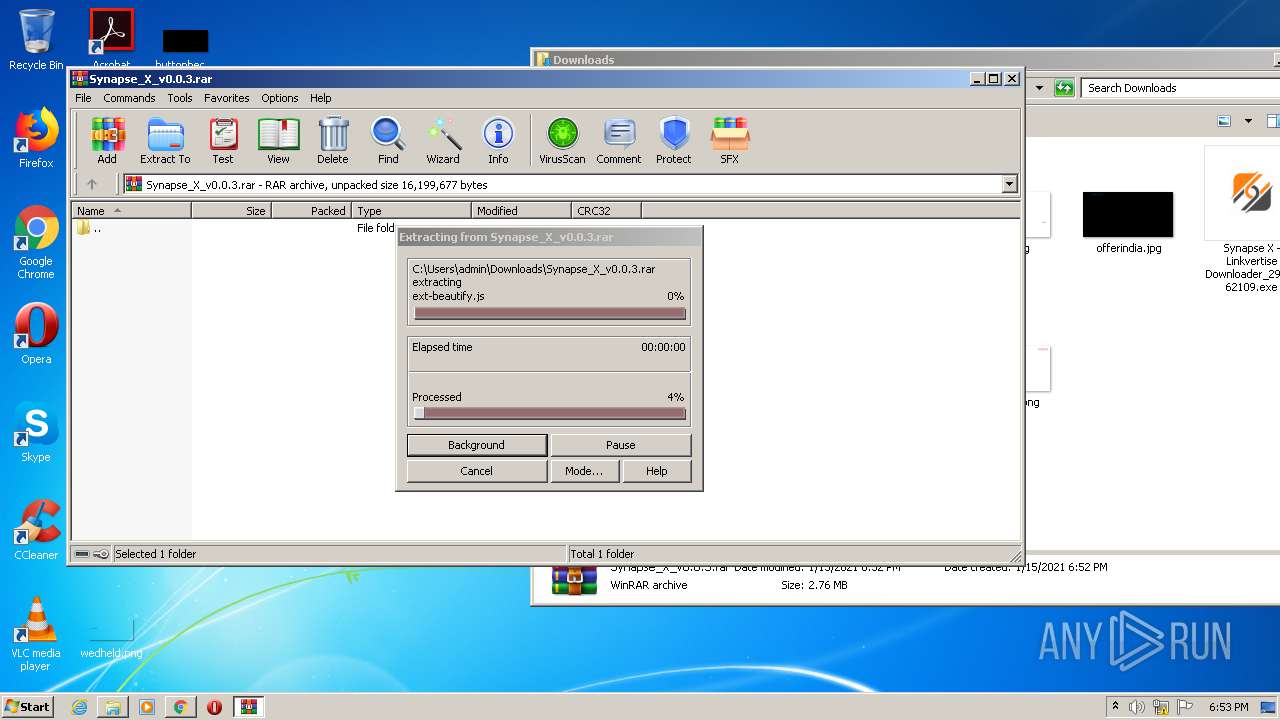Click the Delete trash can icon
This screenshot has width=1280, height=720.
[333, 140]
